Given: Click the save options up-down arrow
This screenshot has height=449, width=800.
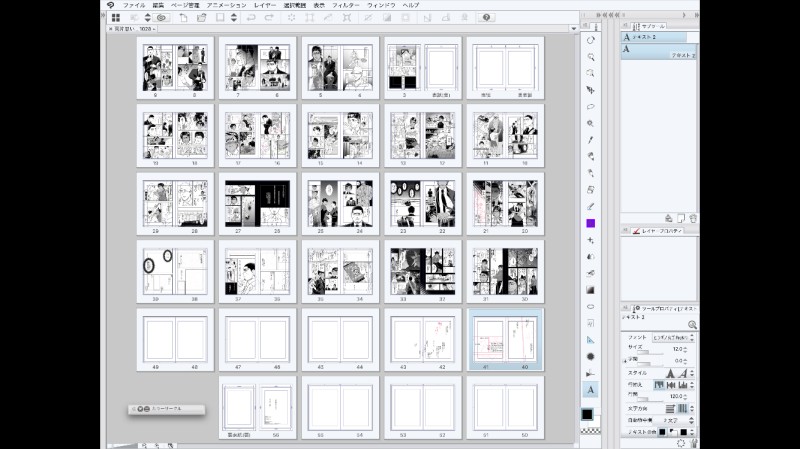Looking at the screenshot, I should tap(234, 17).
